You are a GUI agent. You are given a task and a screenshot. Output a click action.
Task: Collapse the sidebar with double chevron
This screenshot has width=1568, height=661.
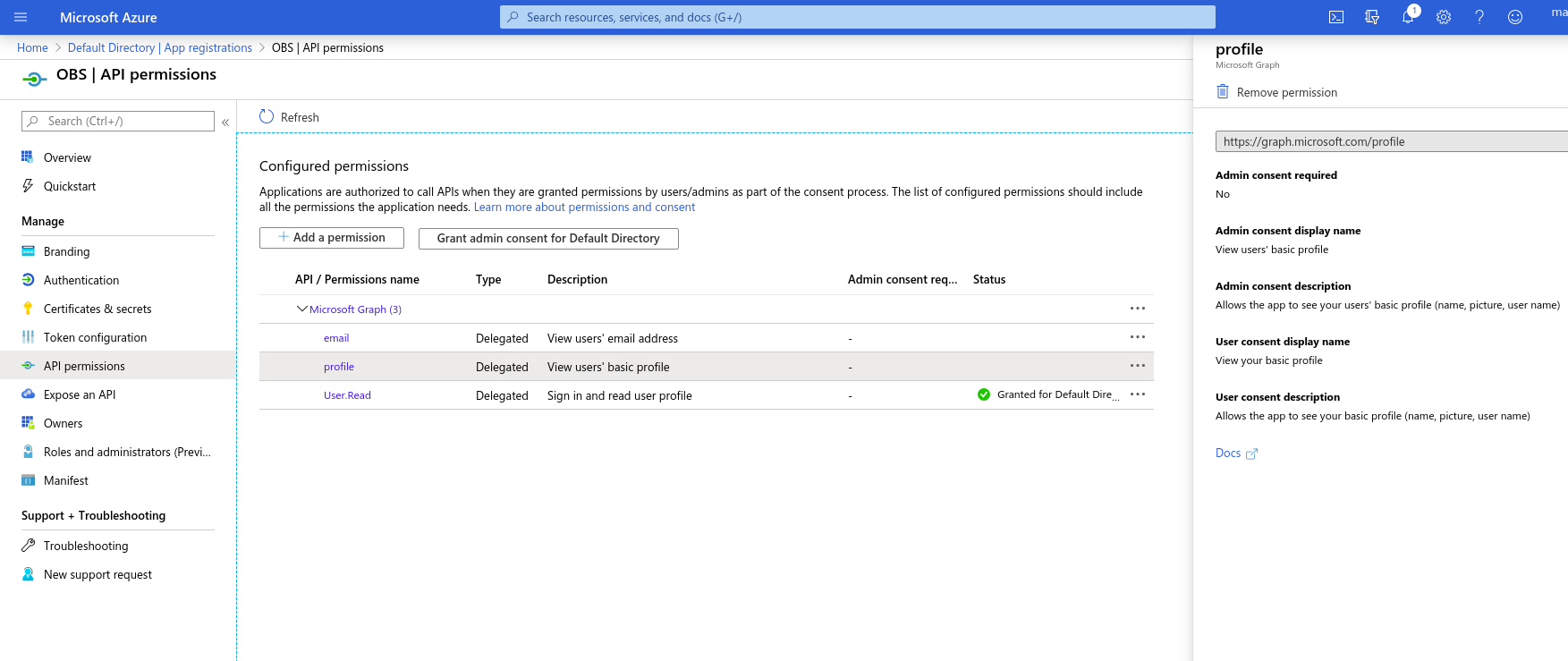[x=225, y=122]
